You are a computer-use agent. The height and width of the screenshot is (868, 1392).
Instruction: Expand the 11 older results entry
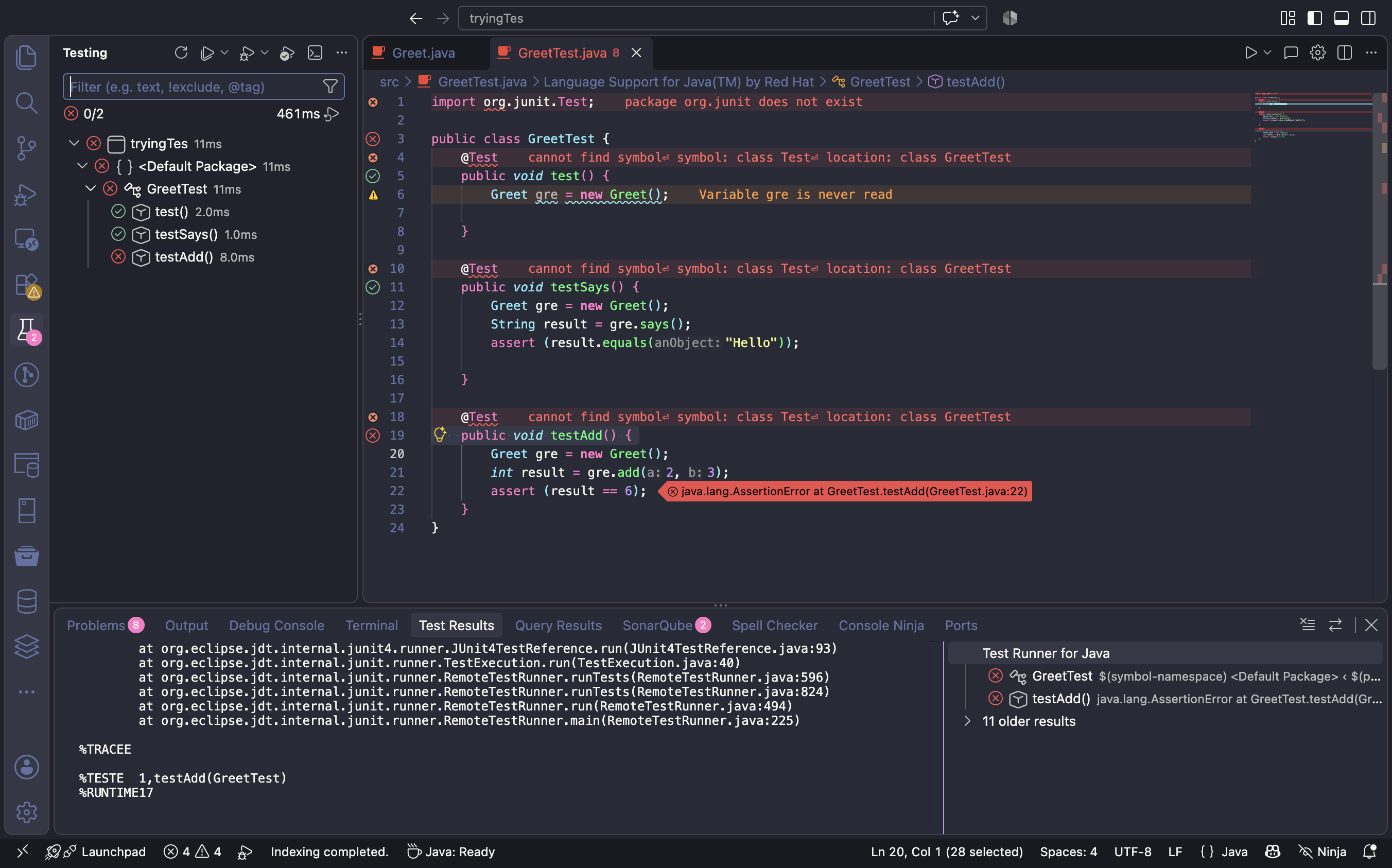tap(967, 721)
